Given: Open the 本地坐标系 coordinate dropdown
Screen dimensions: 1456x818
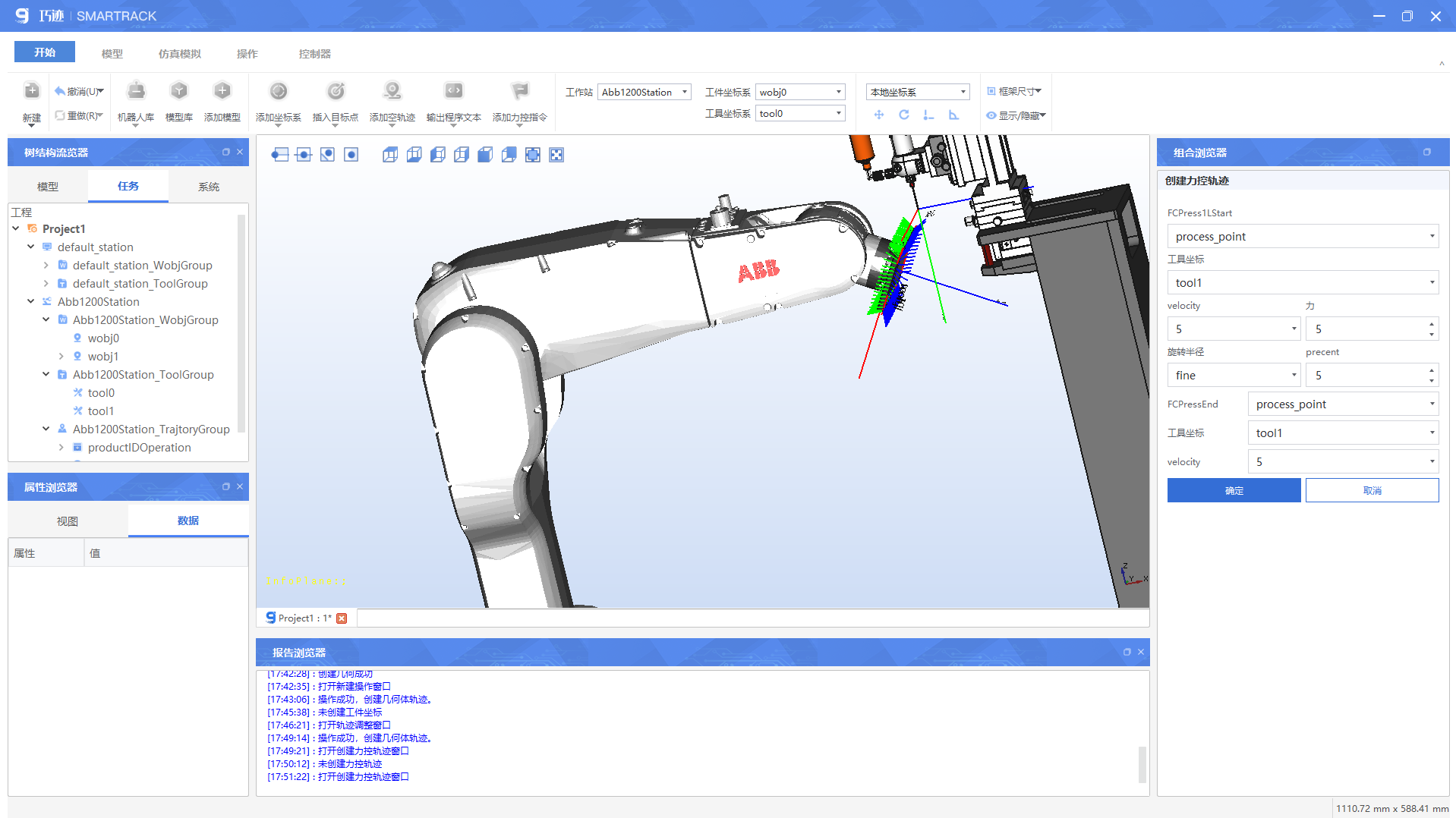Looking at the screenshot, I should [x=918, y=92].
